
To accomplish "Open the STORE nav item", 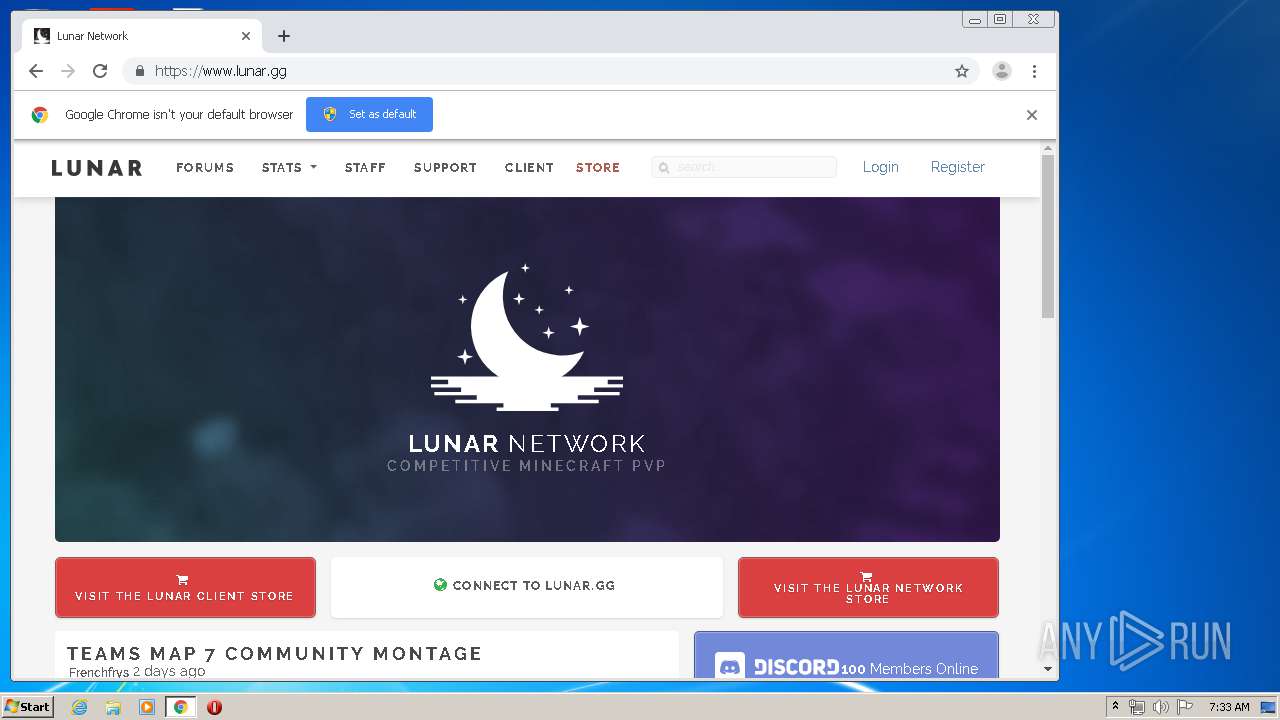I will (598, 168).
